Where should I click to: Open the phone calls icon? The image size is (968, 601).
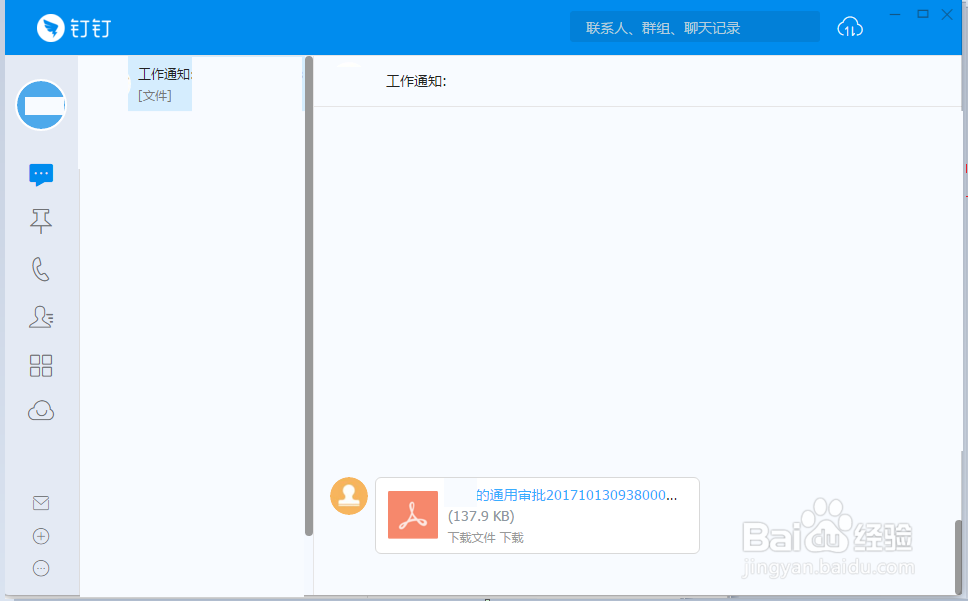(x=41, y=269)
